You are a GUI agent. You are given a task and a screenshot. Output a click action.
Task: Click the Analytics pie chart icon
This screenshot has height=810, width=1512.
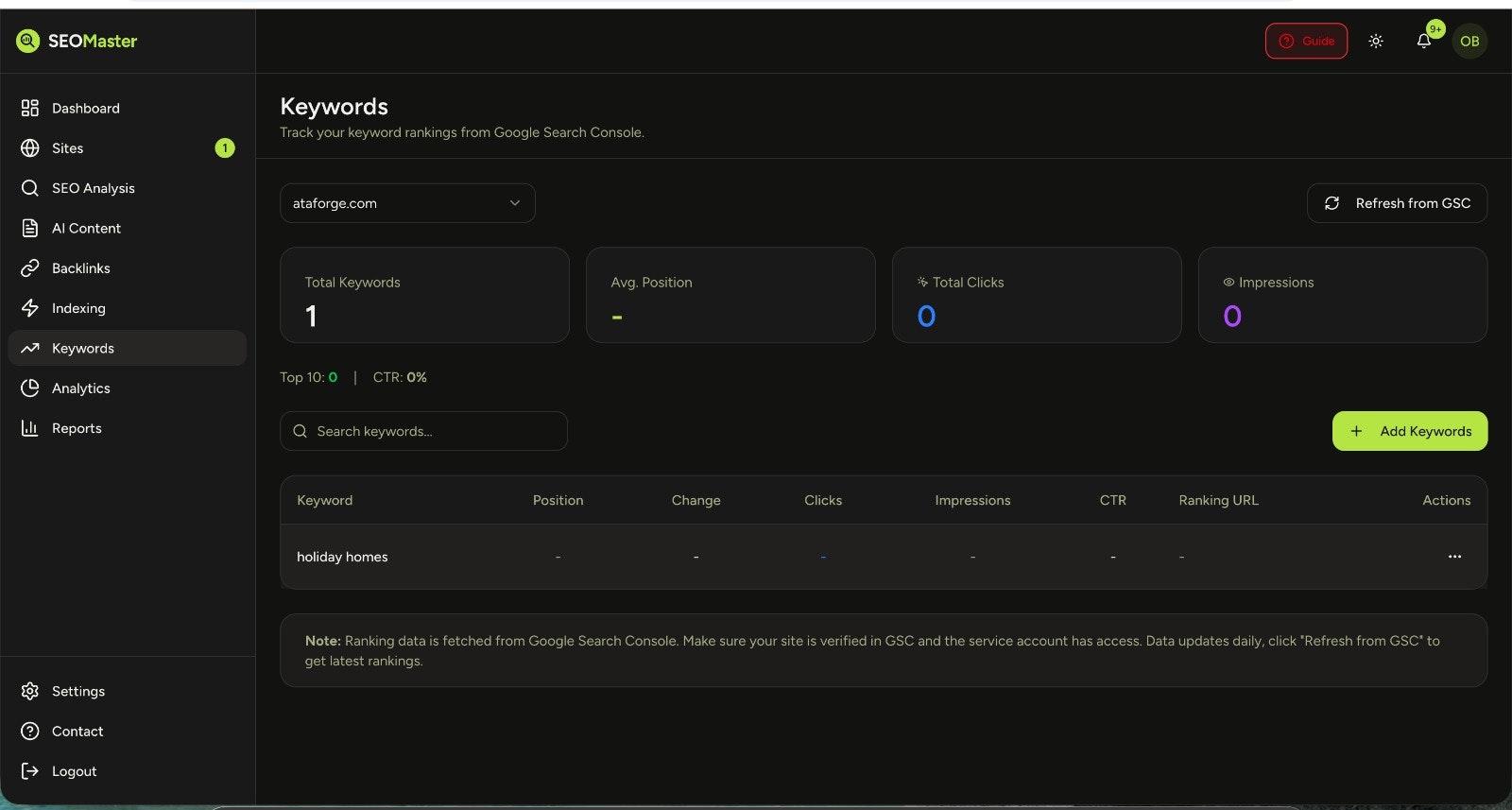pos(30,388)
